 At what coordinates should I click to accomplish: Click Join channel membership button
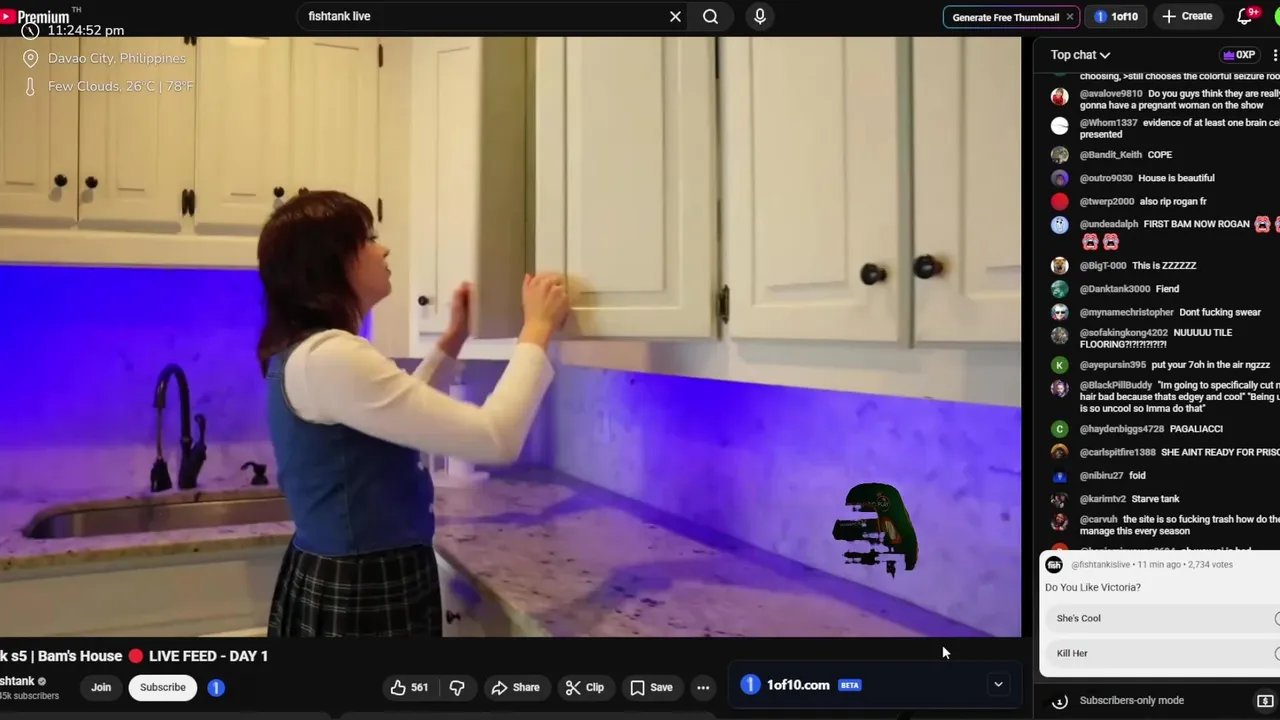[x=101, y=687]
